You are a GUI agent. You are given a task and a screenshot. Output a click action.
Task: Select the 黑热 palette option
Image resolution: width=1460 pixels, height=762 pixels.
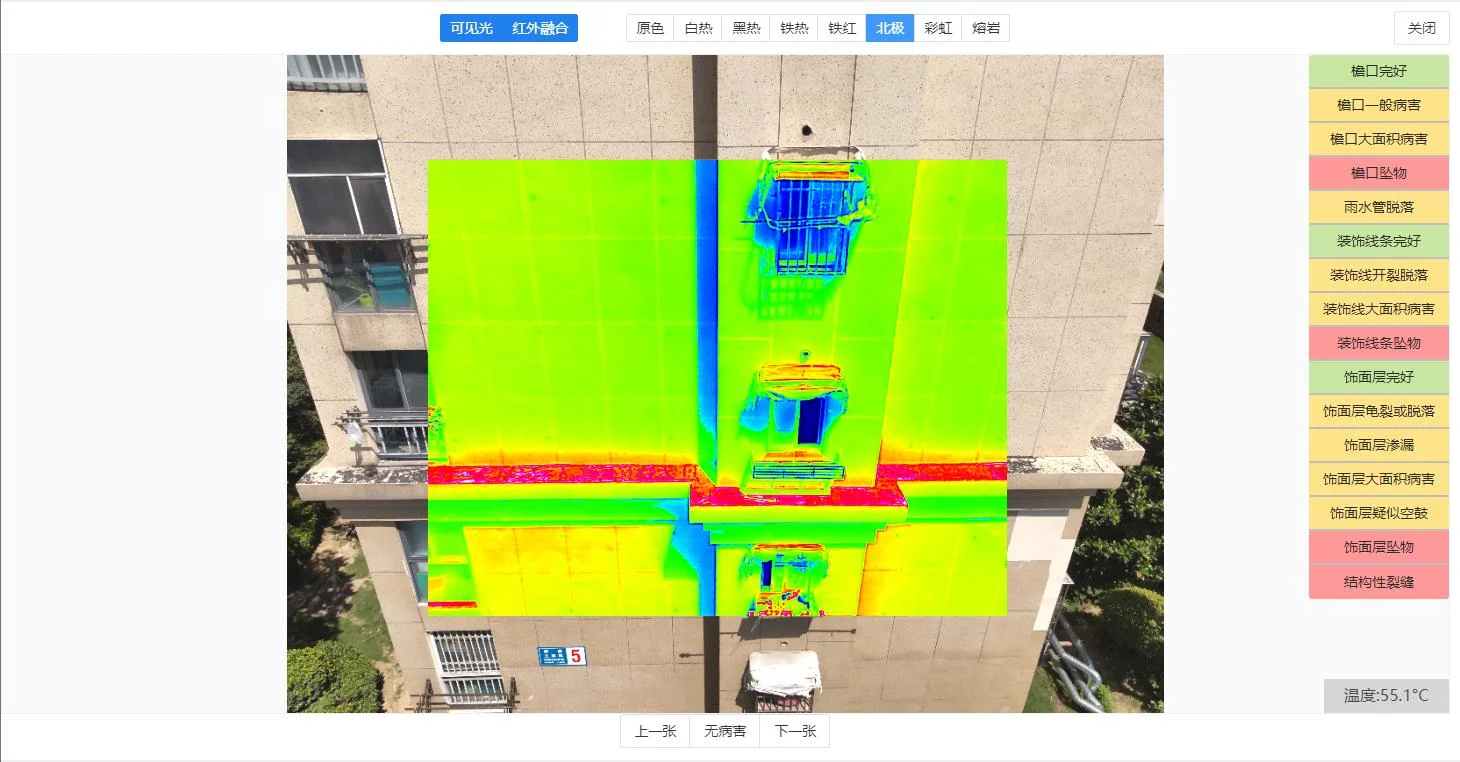point(746,28)
